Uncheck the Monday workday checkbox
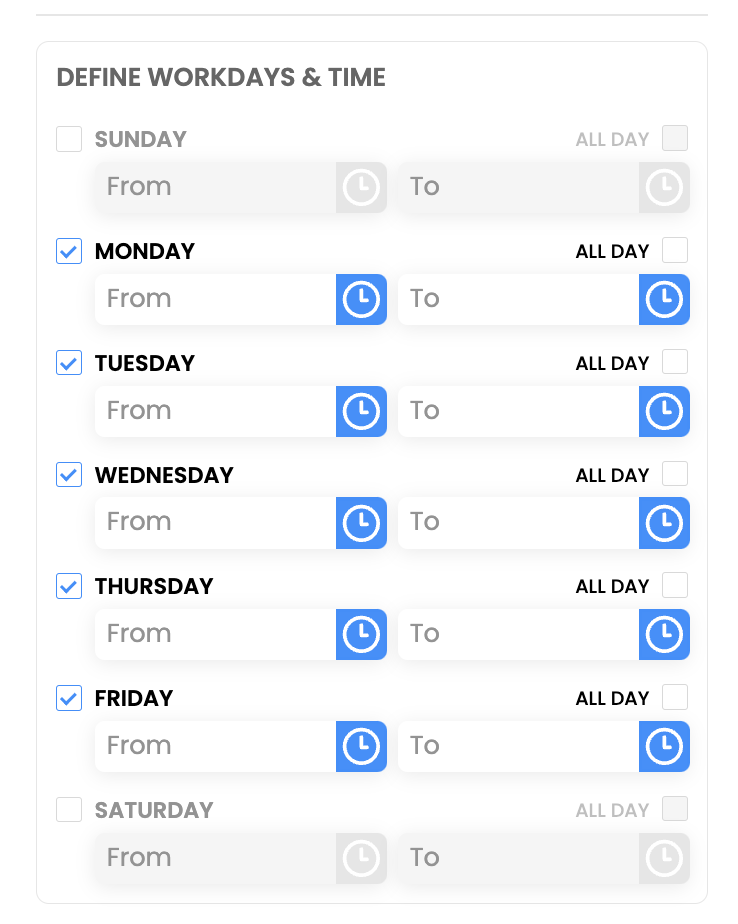738x924 pixels. pyautogui.click(x=69, y=251)
